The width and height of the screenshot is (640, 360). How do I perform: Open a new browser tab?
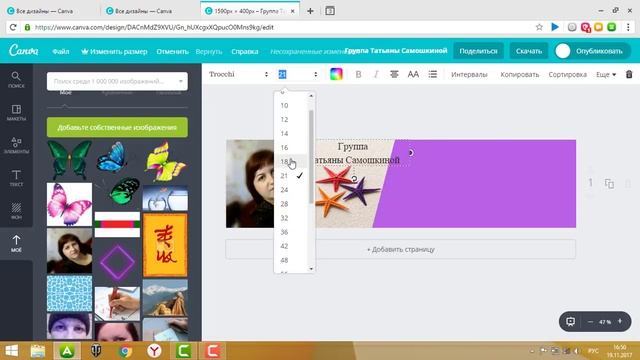pos(310,11)
